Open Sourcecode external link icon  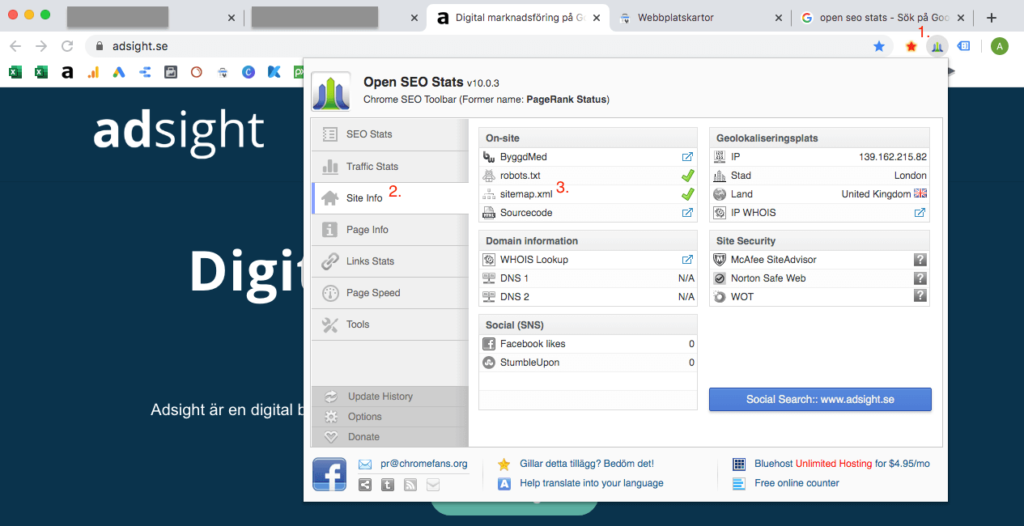tap(687, 212)
